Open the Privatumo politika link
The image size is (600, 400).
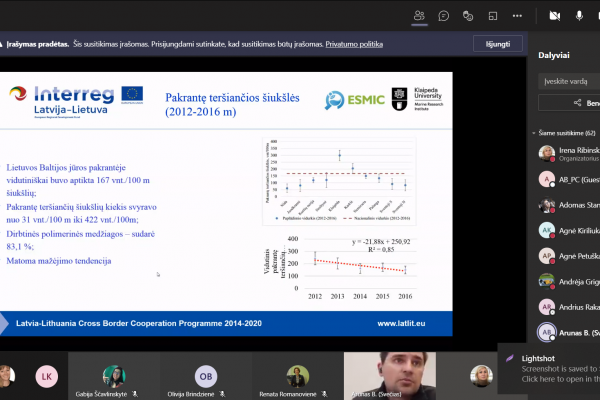(x=354, y=44)
